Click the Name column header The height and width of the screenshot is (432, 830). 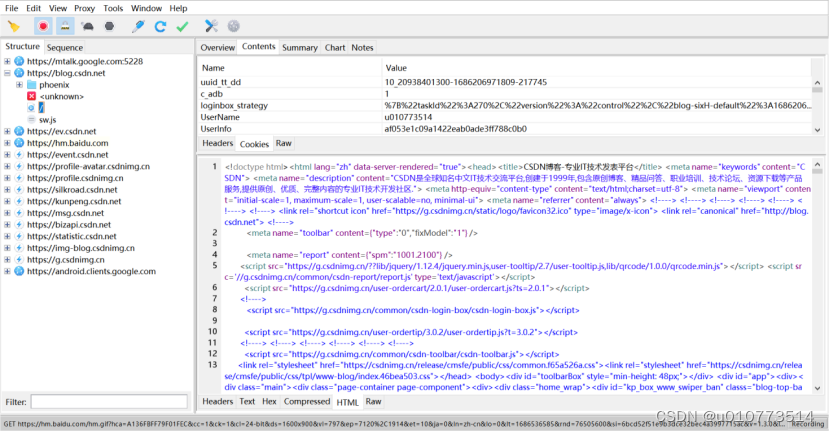(x=290, y=68)
